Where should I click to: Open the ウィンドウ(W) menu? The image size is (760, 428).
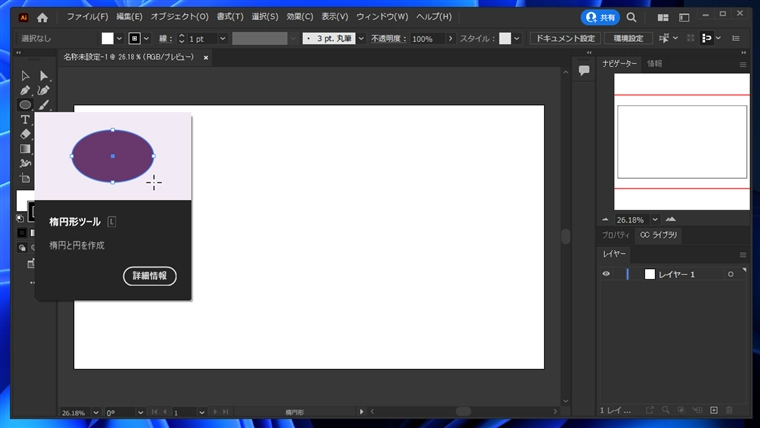382,16
